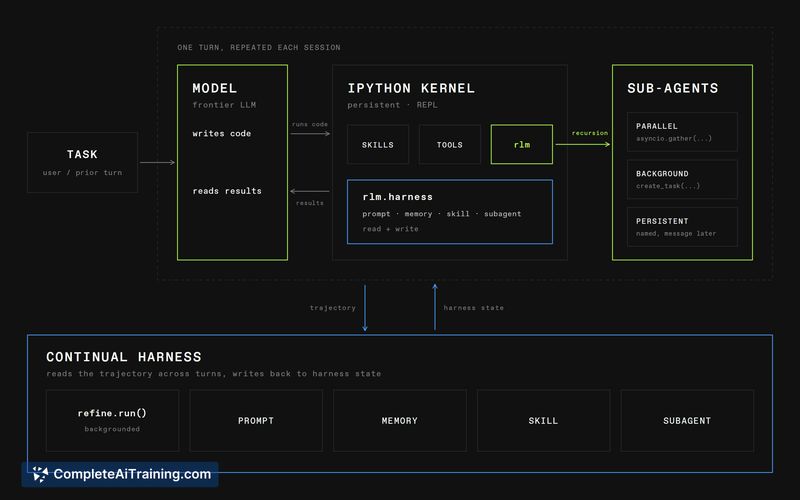The height and width of the screenshot is (500, 800).
Task: Select the IPYTHON KERNEL heading
Action: pos(411,88)
